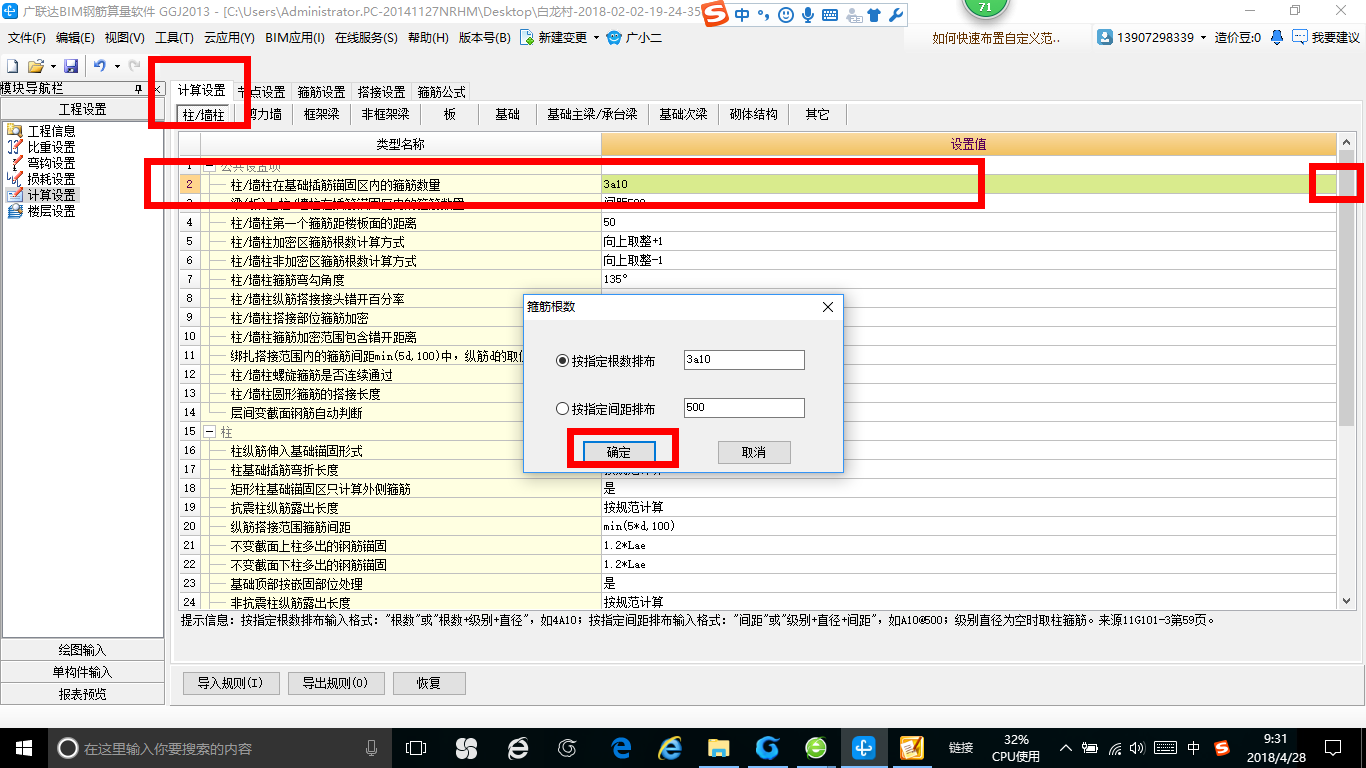Show hidden system tray icons chevron
Image resolution: width=1366 pixels, height=768 pixels.
tap(1066, 747)
